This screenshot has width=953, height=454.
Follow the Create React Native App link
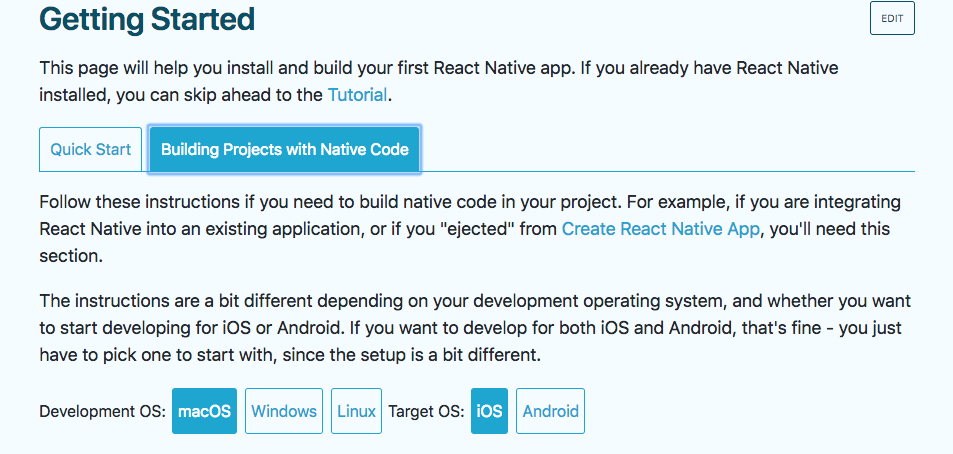(661, 229)
